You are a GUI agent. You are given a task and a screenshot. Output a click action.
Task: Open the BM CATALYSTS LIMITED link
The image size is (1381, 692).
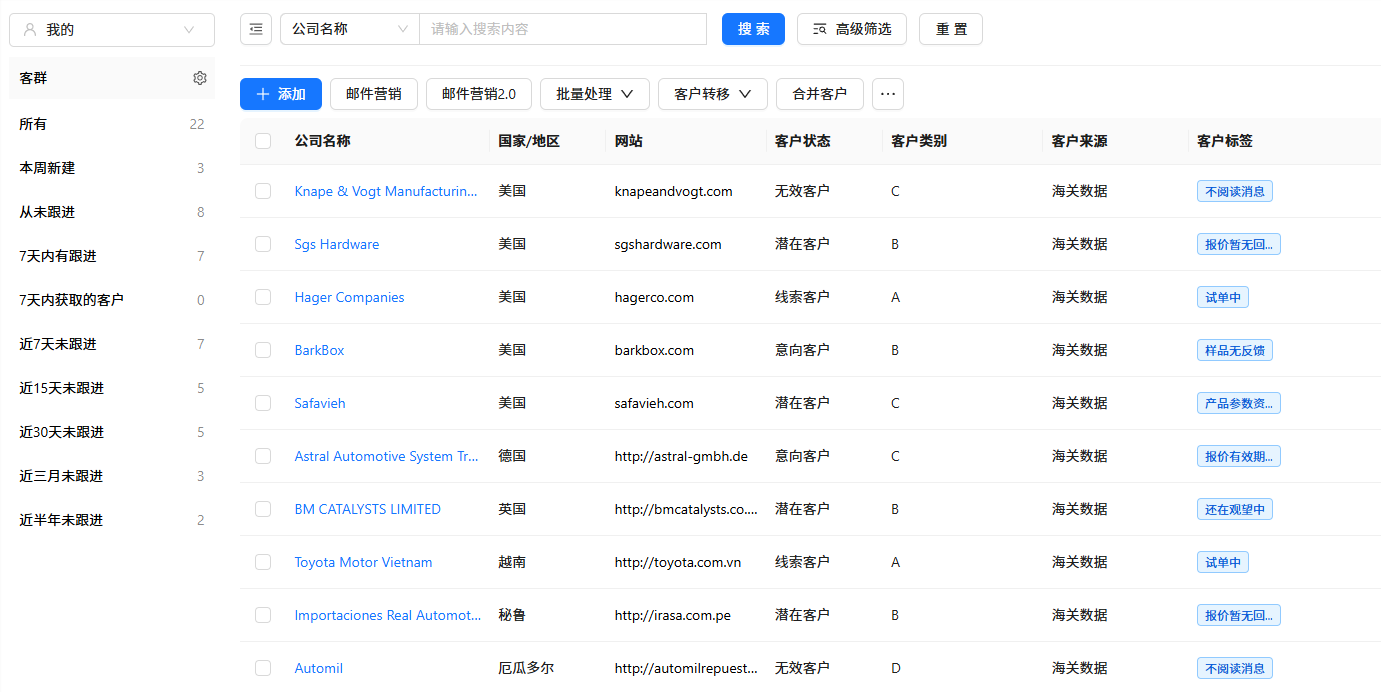[367, 509]
